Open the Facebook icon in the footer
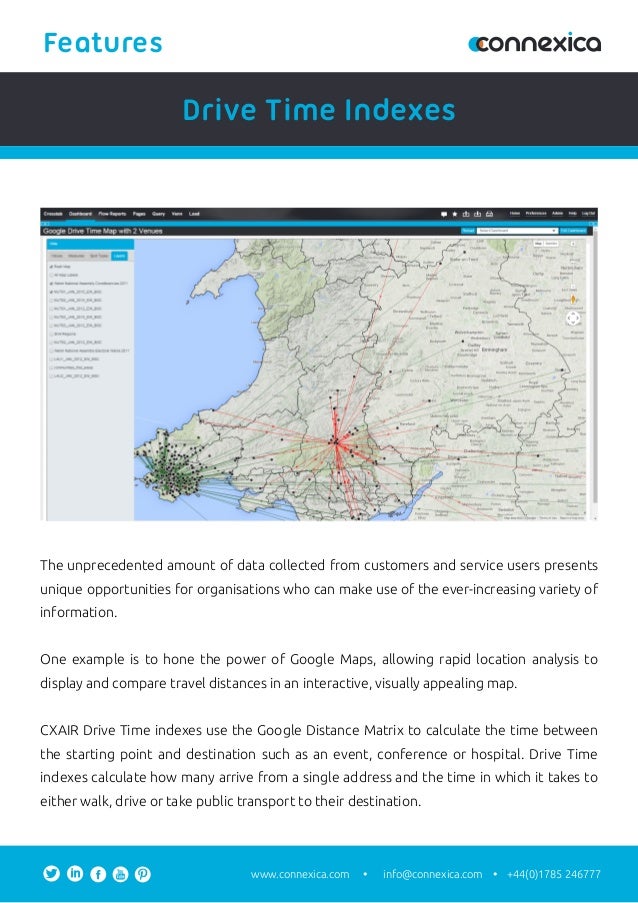Image resolution: width=638 pixels, height=903 pixels. [x=98, y=874]
